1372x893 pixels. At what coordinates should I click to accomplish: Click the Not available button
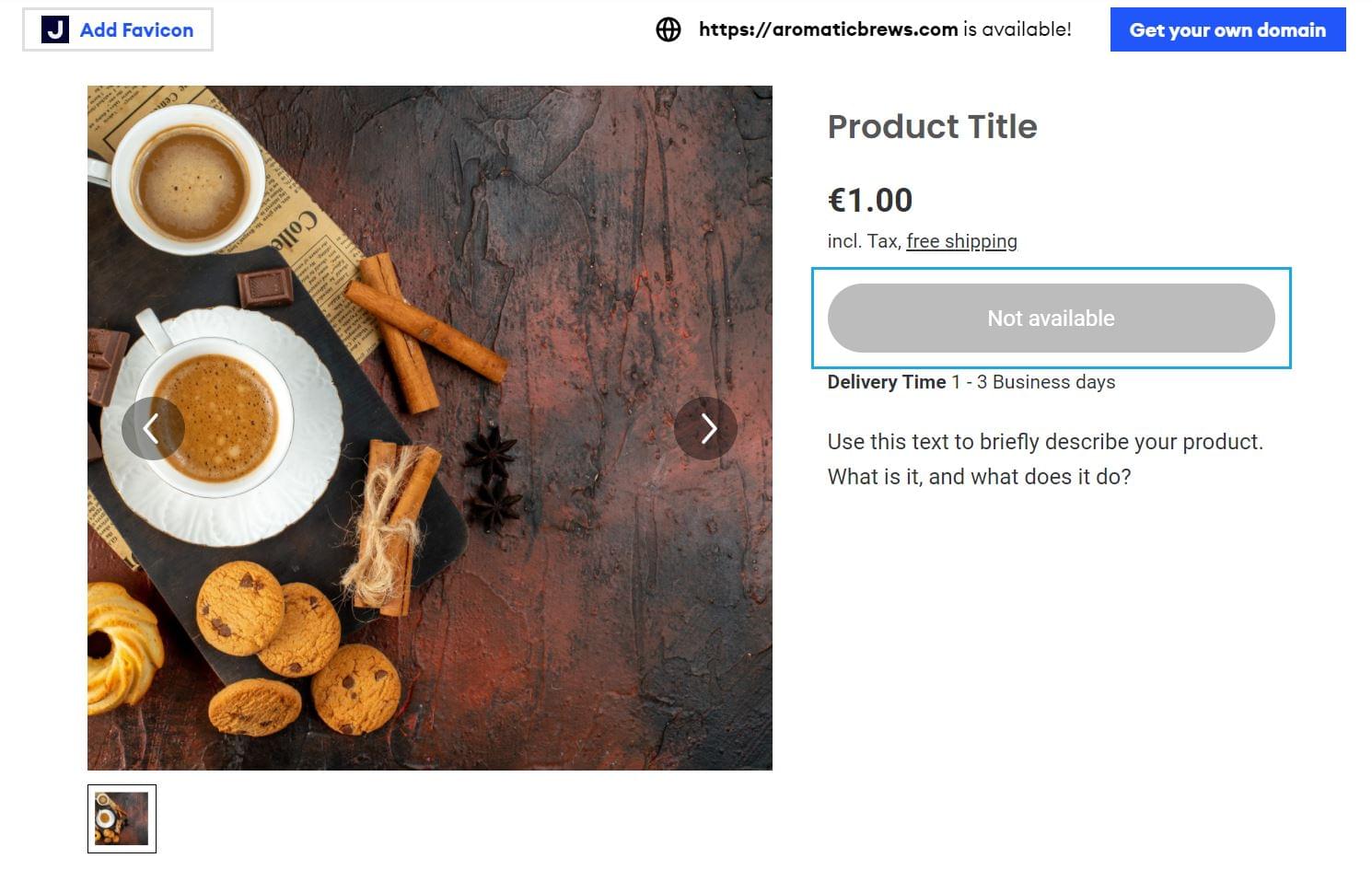tap(1051, 319)
